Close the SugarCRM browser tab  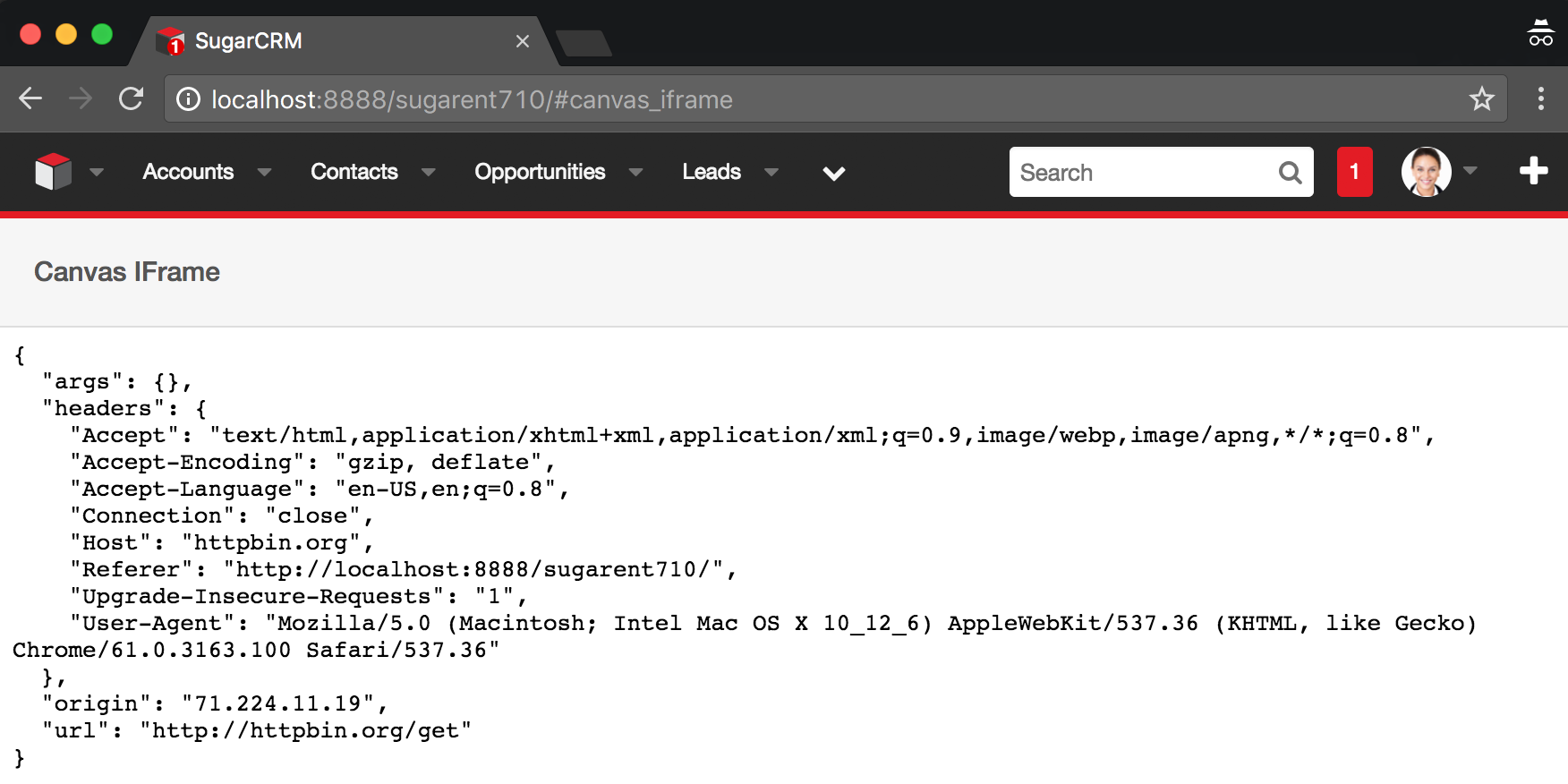tap(523, 41)
